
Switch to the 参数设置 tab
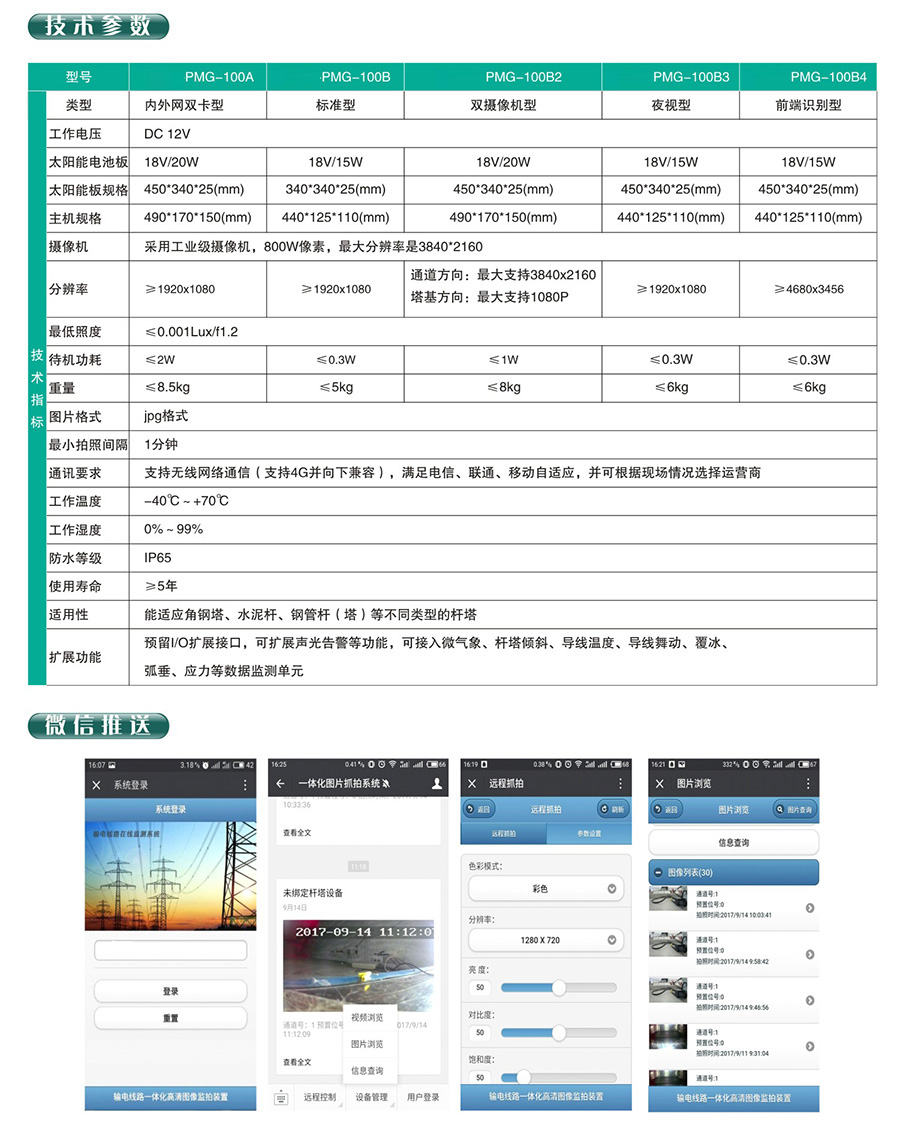click(x=588, y=833)
